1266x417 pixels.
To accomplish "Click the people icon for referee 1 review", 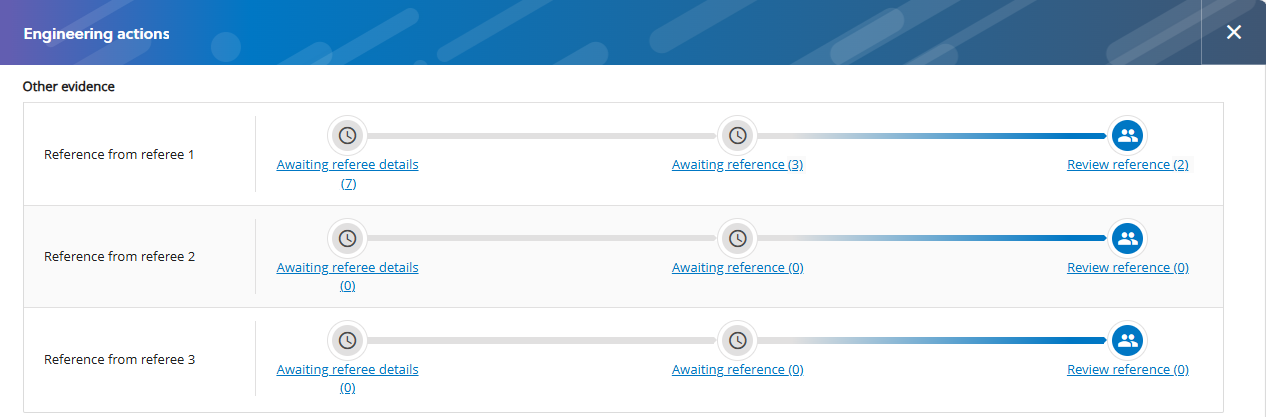I will (1128, 135).
